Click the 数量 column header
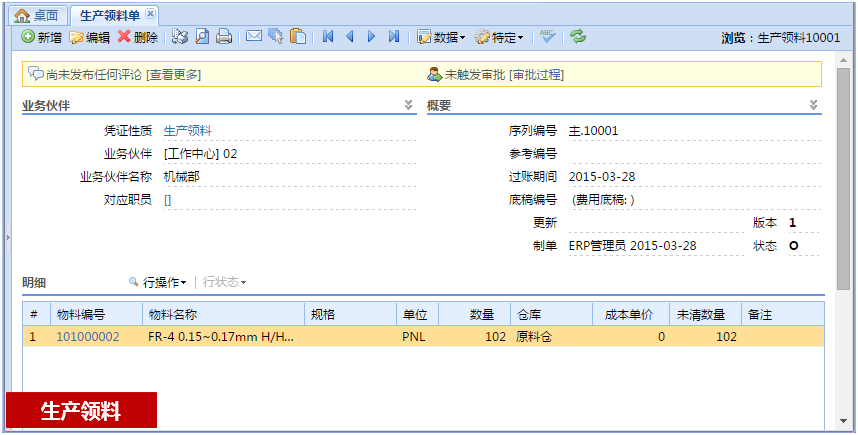 (x=474, y=315)
